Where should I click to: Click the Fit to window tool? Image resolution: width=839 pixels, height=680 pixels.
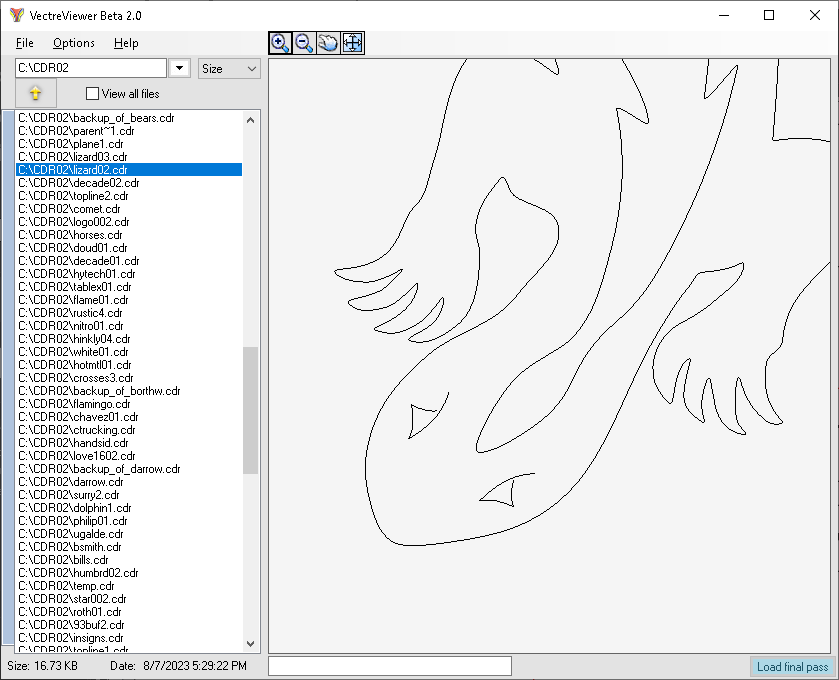coord(353,43)
